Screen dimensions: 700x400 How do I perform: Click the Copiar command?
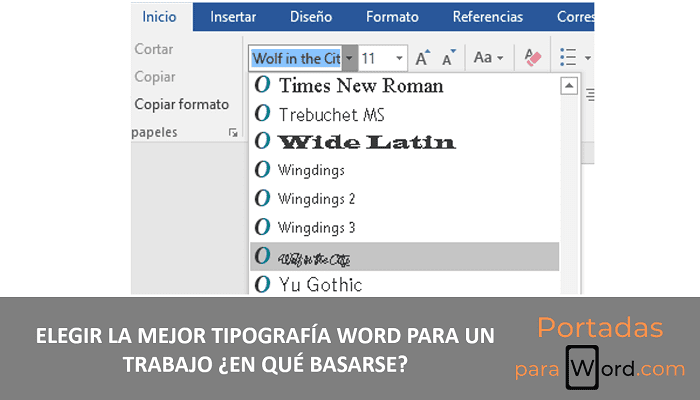(155, 77)
